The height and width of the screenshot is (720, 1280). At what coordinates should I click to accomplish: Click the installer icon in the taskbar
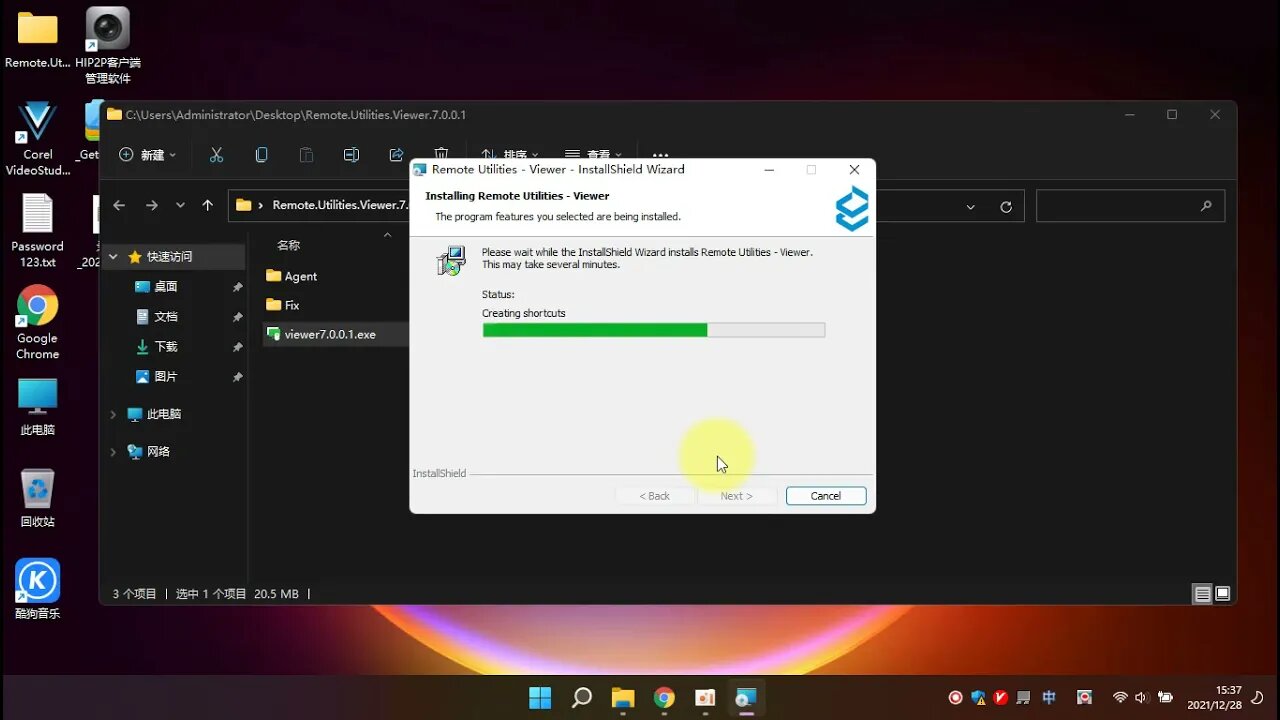pyautogui.click(x=746, y=698)
